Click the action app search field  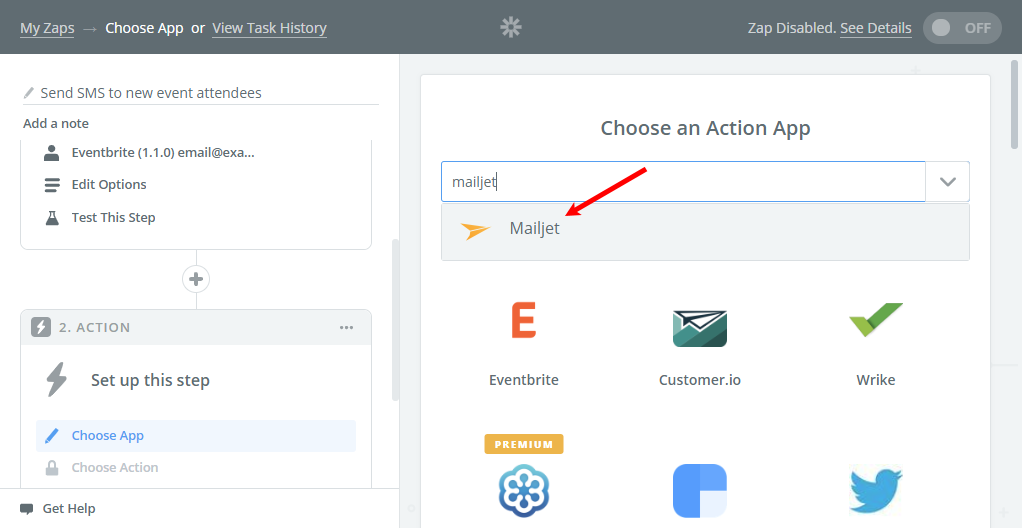(683, 181)
